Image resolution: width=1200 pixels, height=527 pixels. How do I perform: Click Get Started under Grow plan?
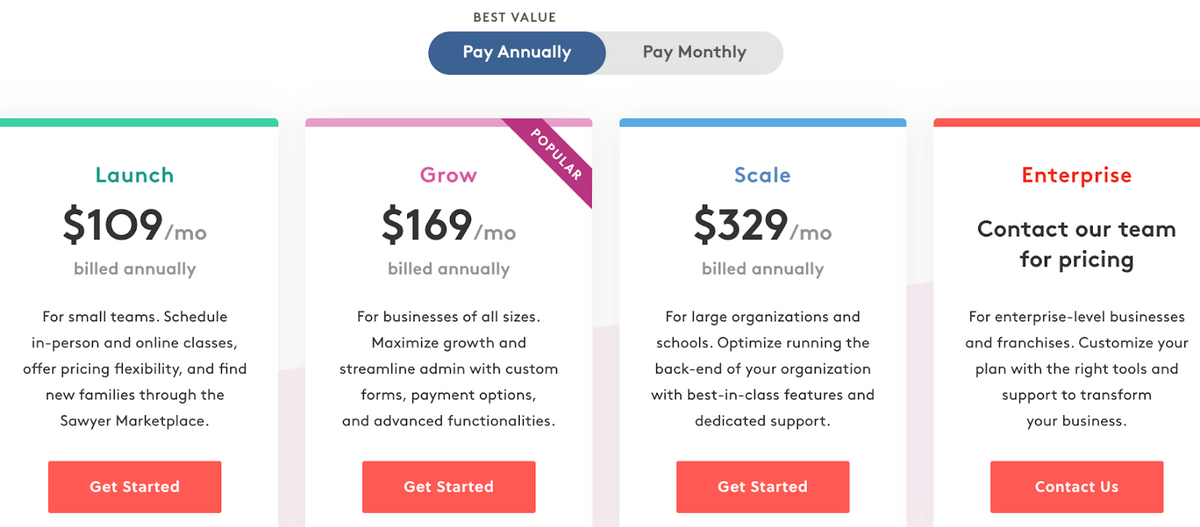point(449,487)
